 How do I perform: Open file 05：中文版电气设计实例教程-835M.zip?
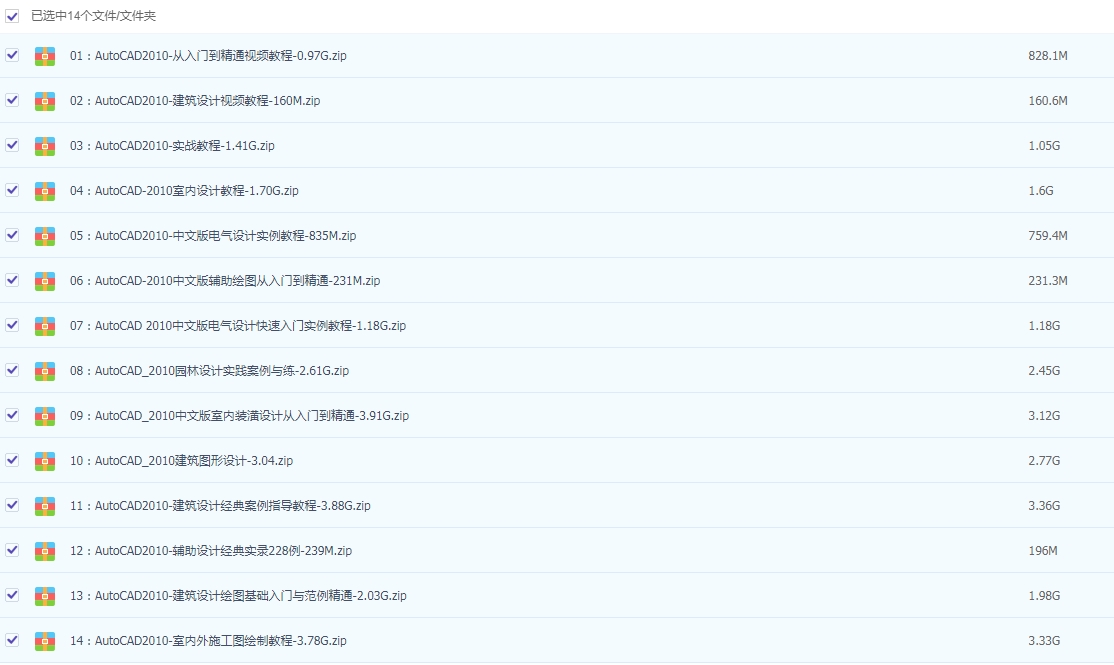[213, 236]
